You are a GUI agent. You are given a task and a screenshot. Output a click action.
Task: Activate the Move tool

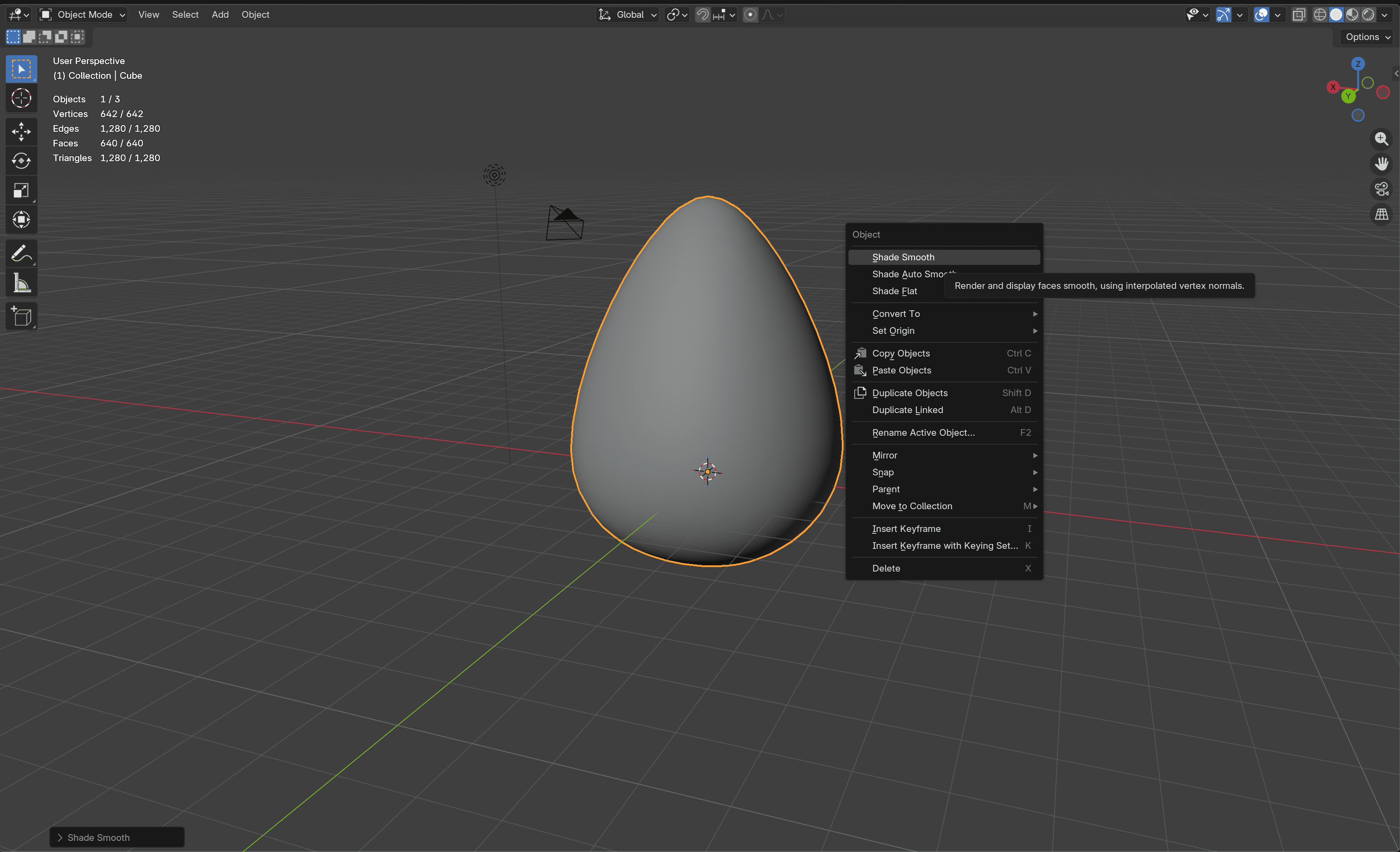22,132
